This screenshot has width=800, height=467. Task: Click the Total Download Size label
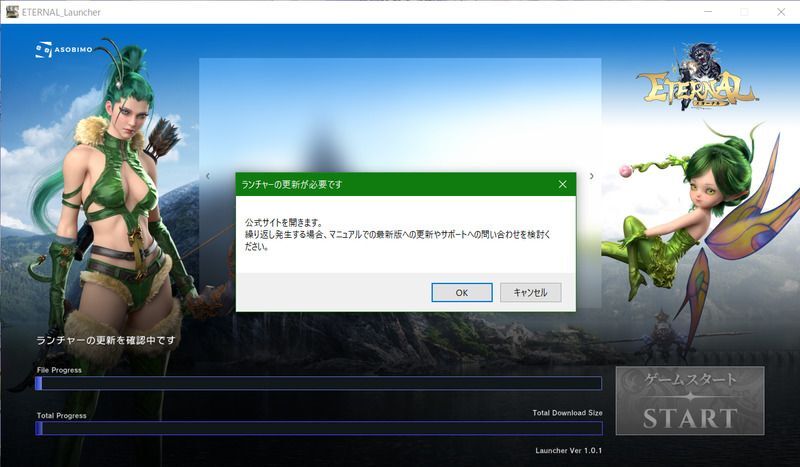coord(567,413)
